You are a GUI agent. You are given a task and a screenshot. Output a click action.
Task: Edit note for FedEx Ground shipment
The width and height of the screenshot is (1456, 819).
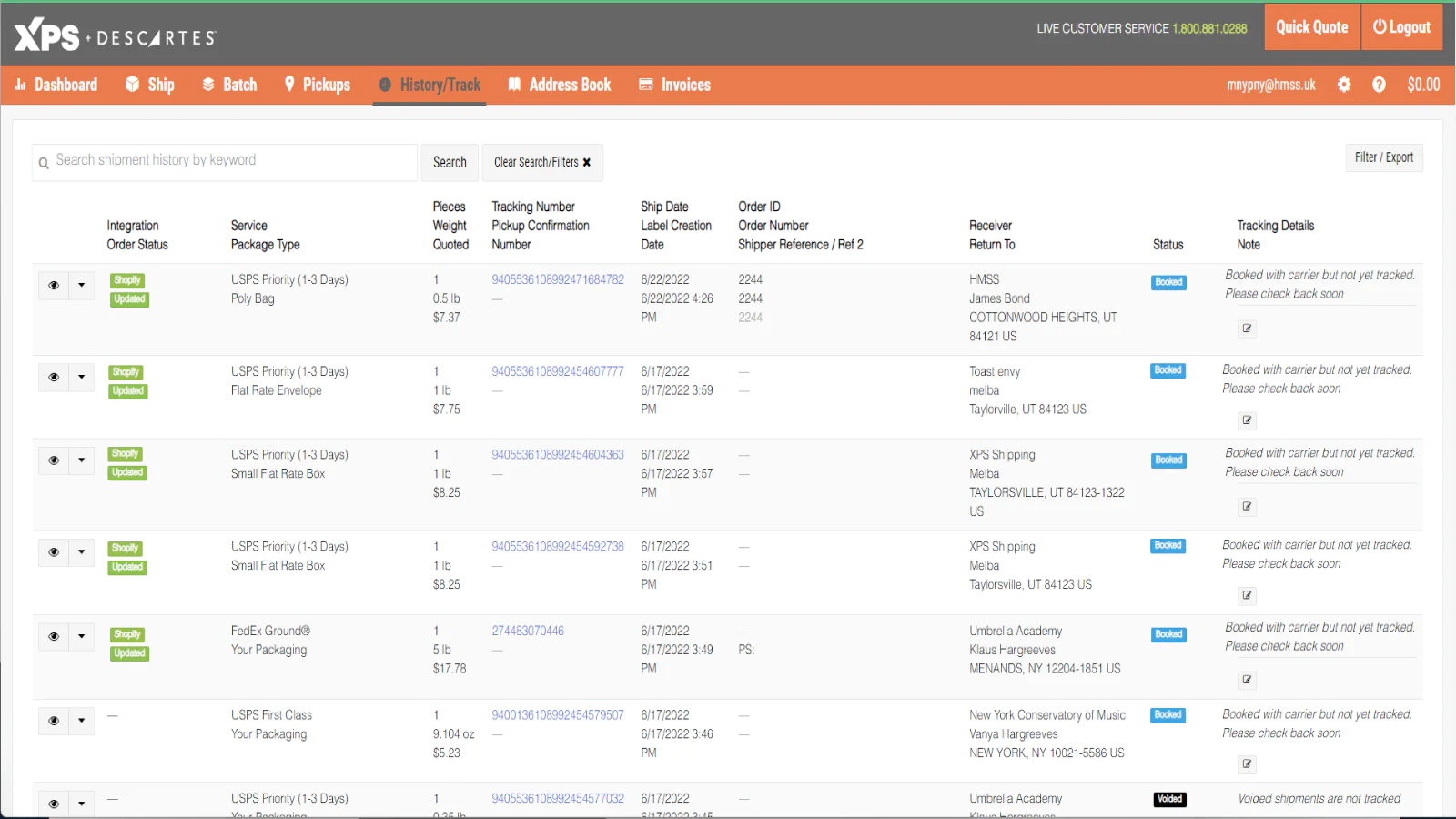pos(1247,680)
